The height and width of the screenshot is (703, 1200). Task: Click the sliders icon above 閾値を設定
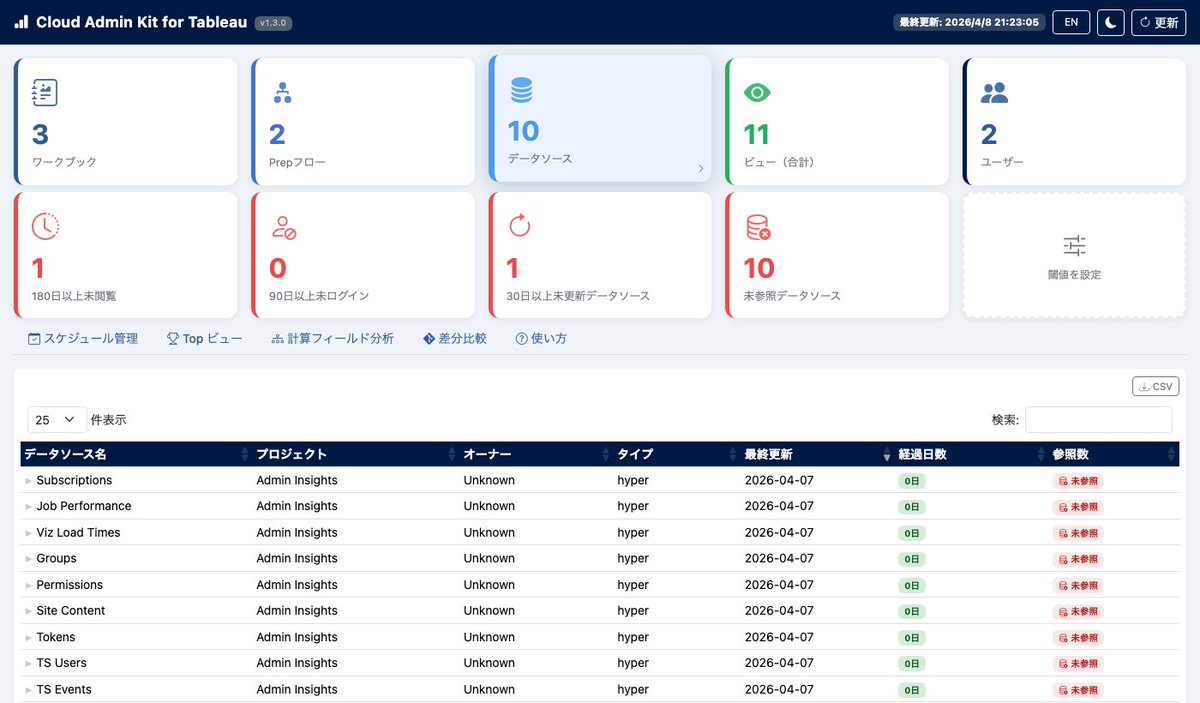point(1074,245)
